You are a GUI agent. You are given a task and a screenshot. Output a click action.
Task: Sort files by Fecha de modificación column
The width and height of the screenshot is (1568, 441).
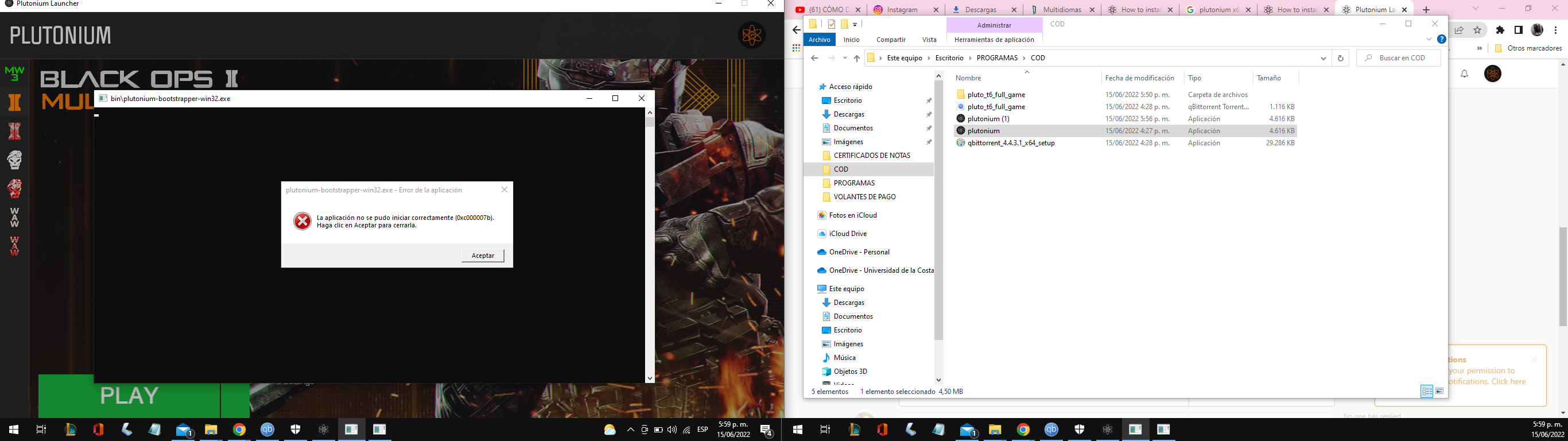(x=1139, y=78)
